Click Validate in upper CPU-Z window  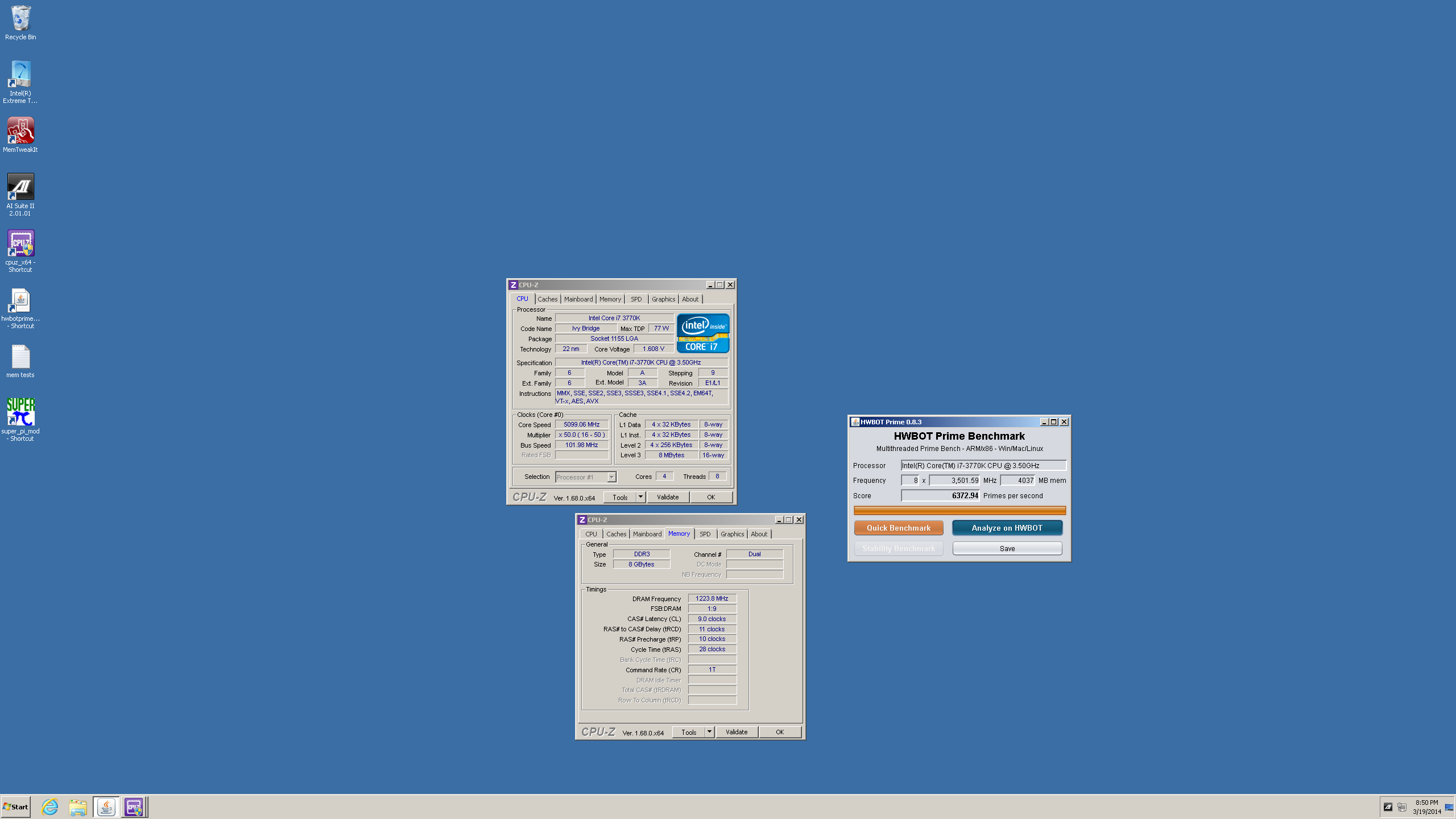(668, 497)
